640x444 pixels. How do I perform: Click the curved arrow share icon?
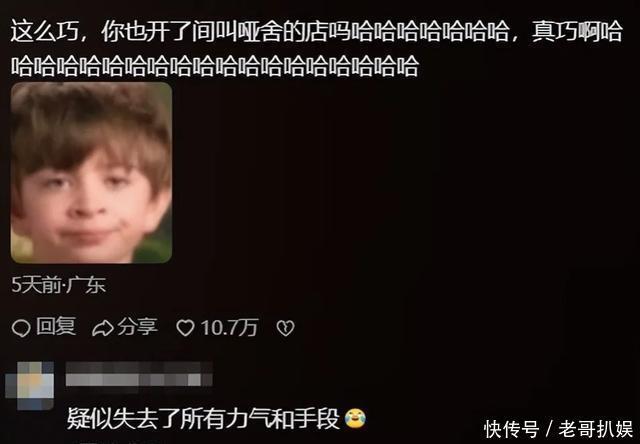point(102,329)
